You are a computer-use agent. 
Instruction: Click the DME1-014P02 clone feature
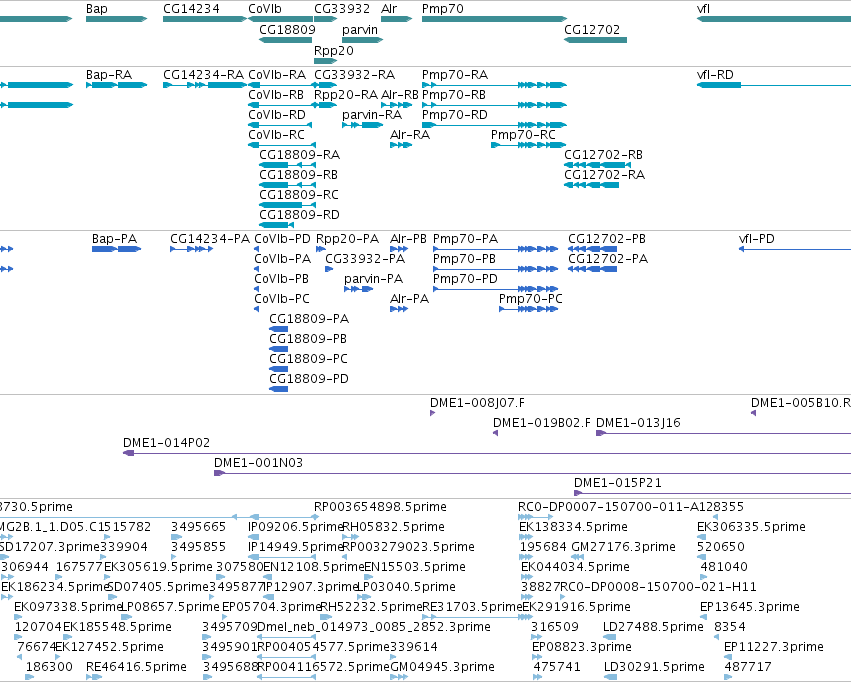(x=487, y=453)
